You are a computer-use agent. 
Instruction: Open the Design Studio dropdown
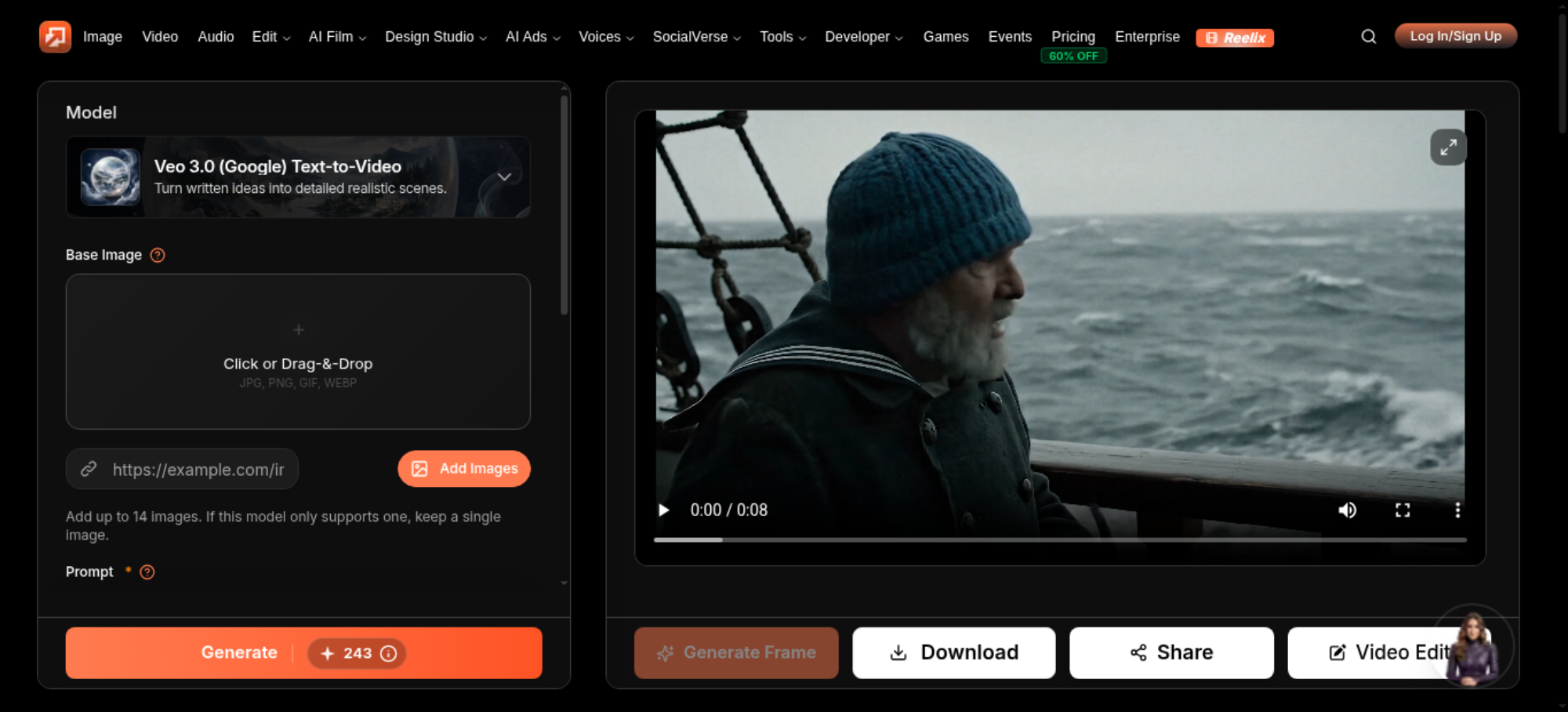coord(436,37)
